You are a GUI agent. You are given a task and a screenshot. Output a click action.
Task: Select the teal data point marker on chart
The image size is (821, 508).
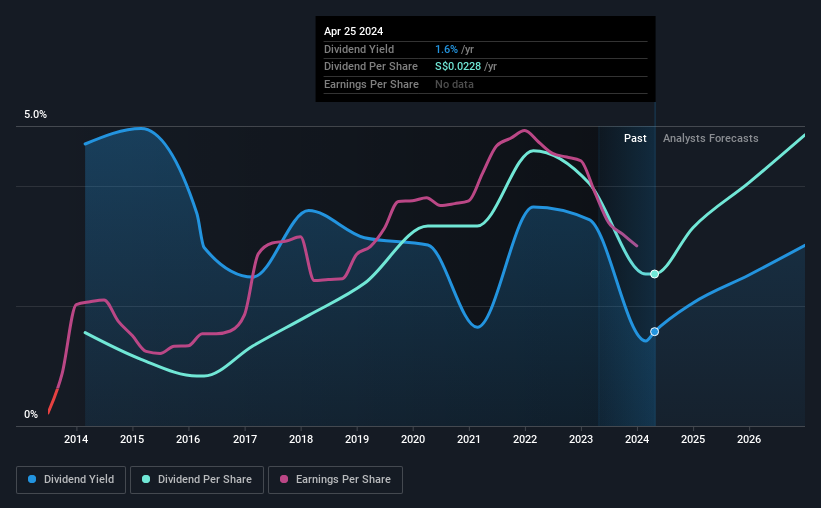(x=654, y=274)
